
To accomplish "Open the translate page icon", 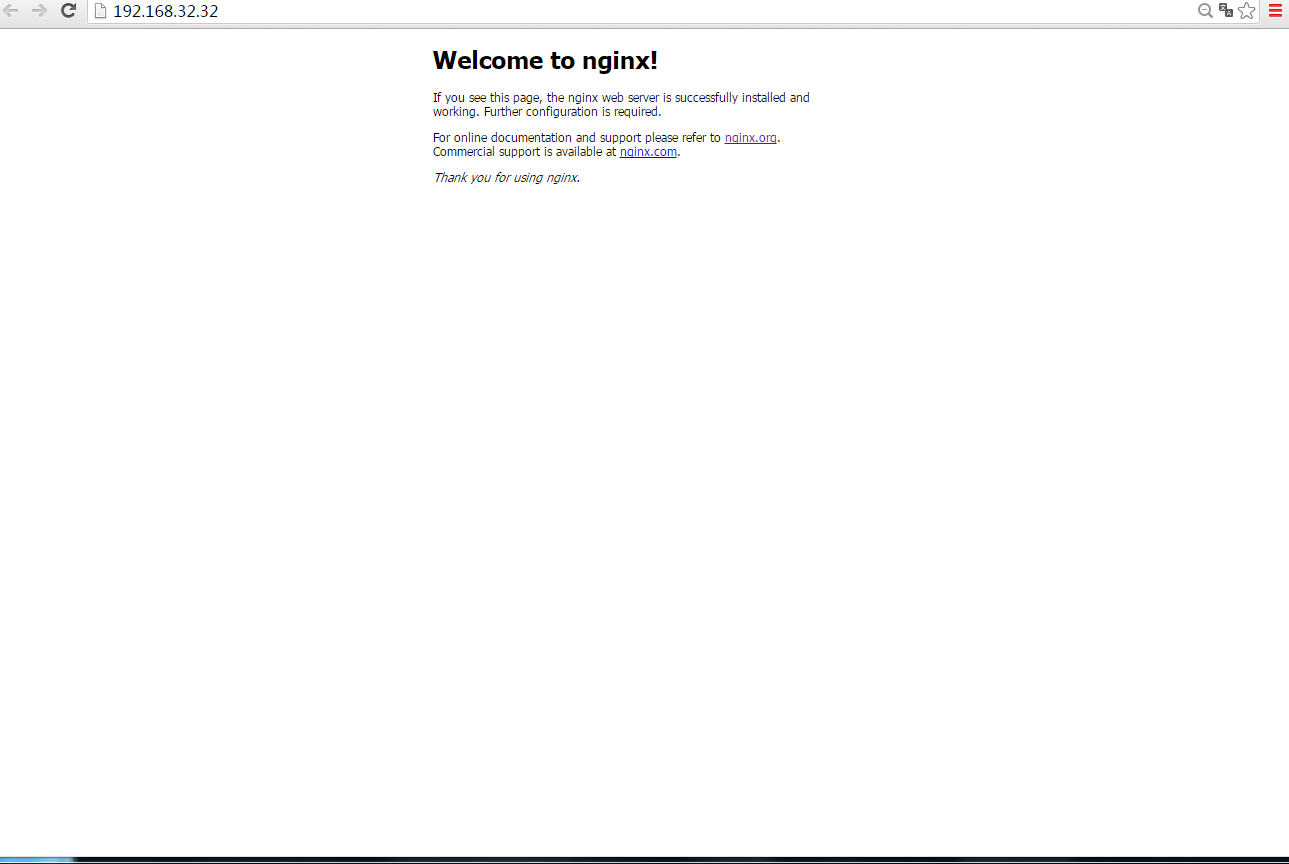I will coord(1225,11).
